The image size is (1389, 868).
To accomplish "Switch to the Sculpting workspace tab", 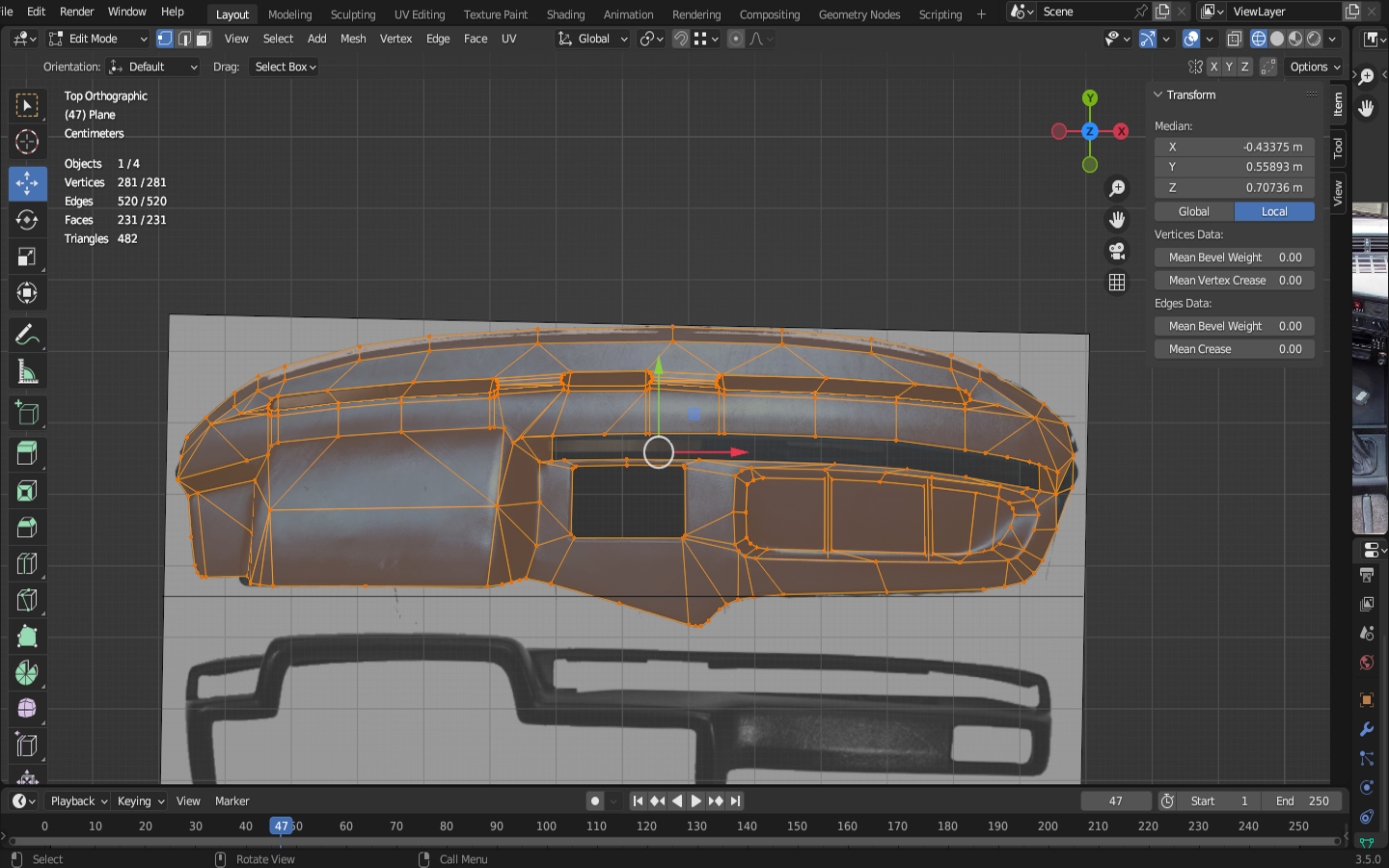I will [353, 14].
